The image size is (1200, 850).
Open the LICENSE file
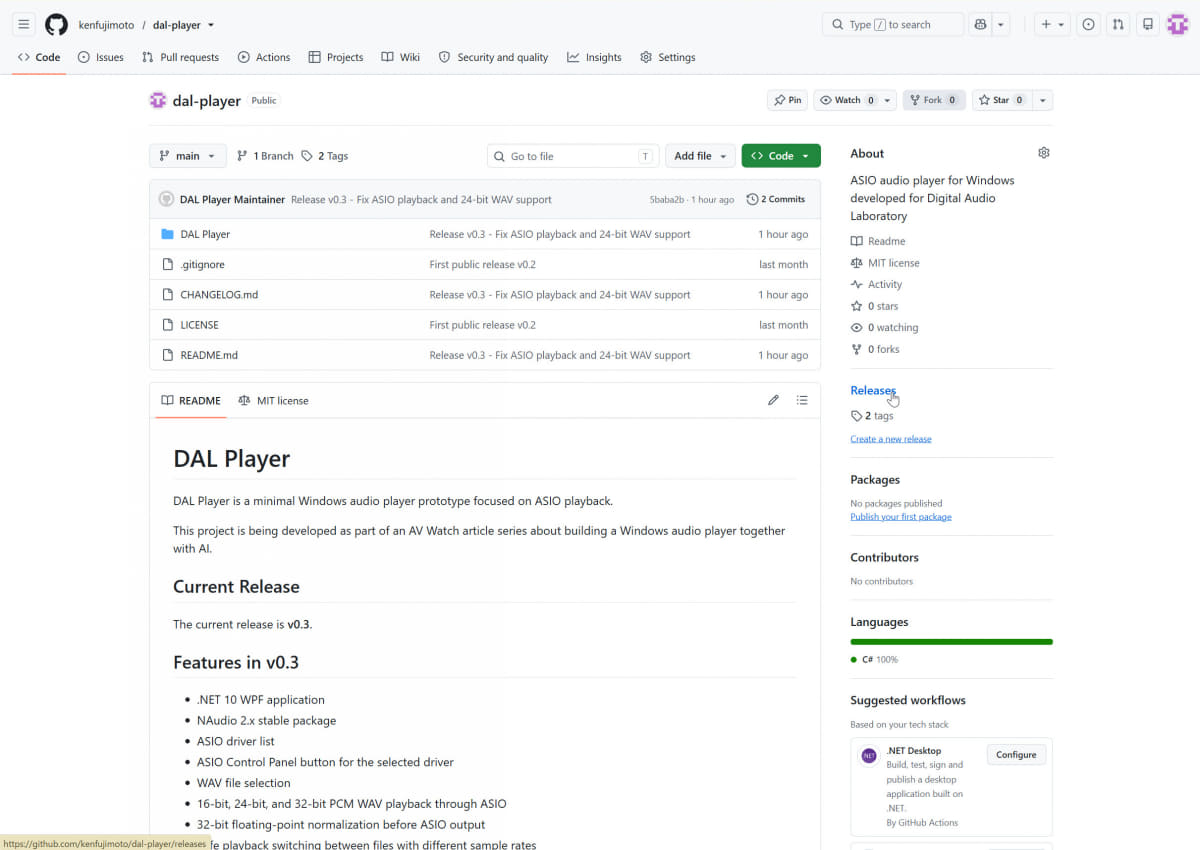coord(199,325)
